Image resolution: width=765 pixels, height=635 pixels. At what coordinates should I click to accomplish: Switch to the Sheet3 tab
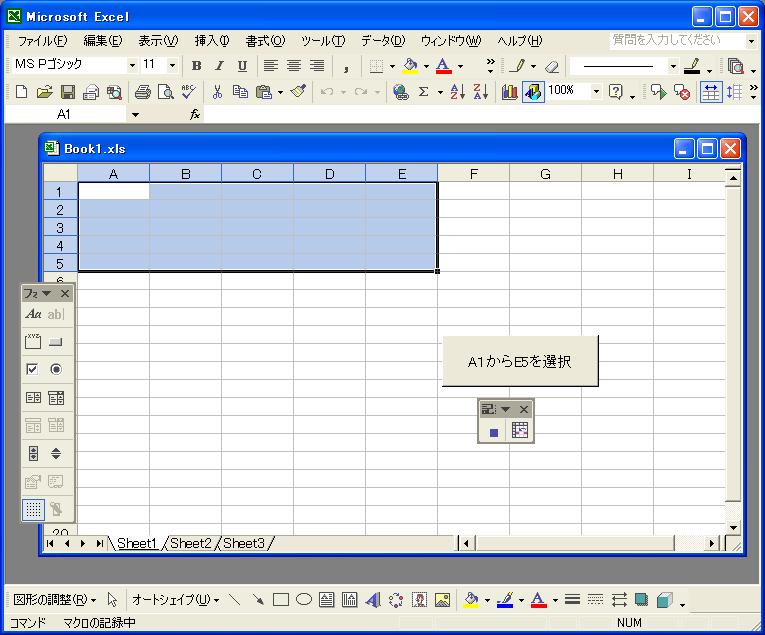[244, 543]
